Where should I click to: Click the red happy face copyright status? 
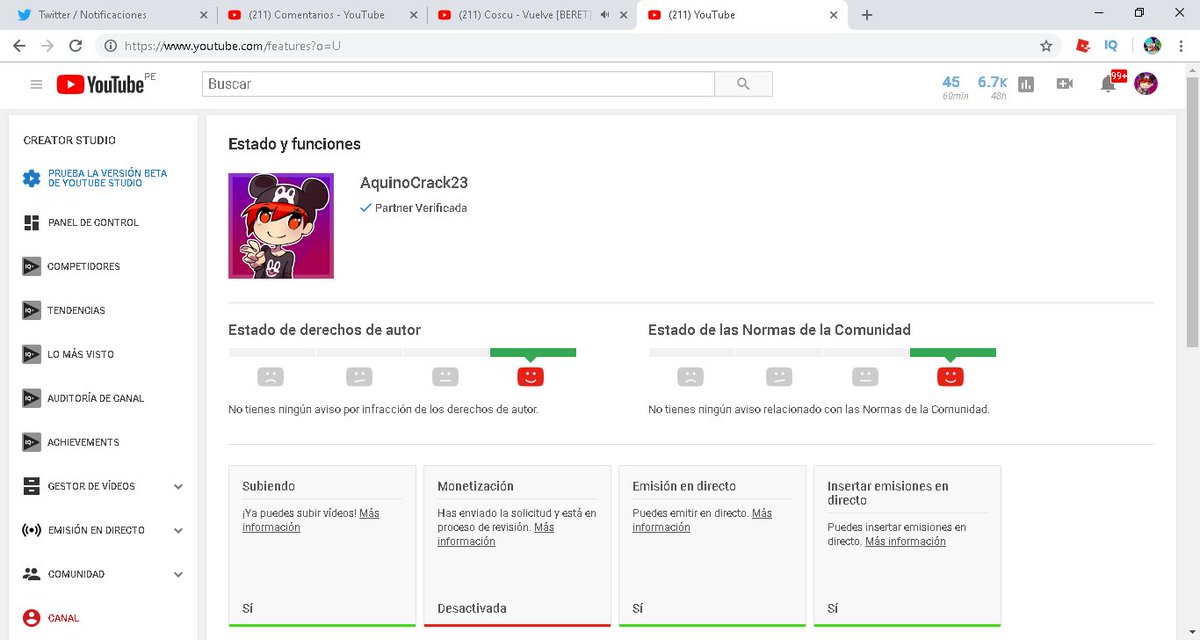530,376
